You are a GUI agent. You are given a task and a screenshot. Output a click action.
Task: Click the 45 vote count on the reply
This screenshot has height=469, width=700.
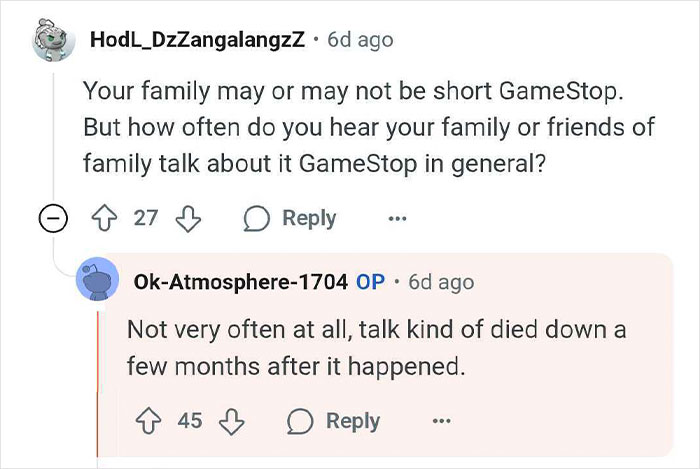[190, 421]
